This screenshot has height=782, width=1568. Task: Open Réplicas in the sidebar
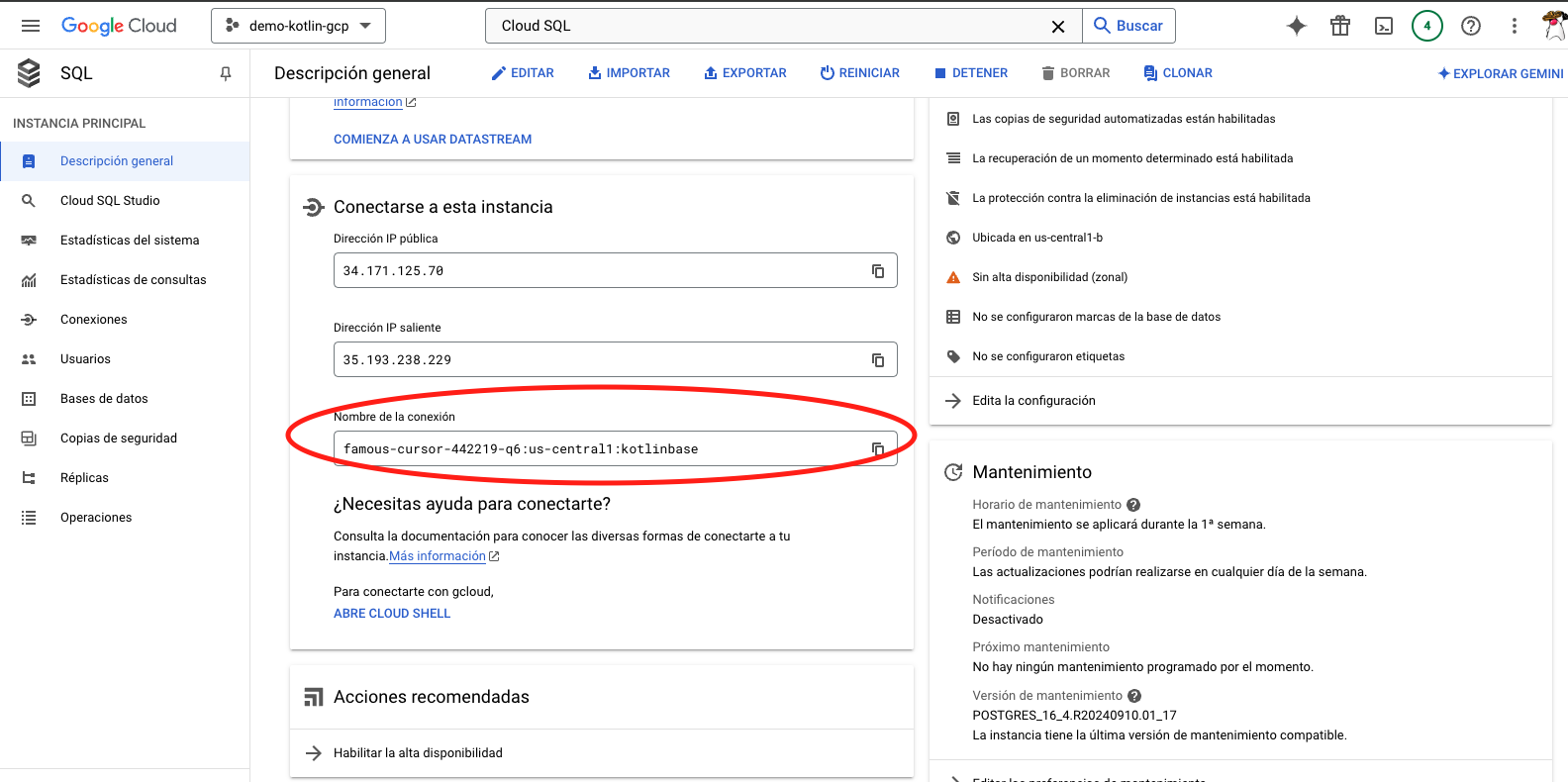point(125,478)
